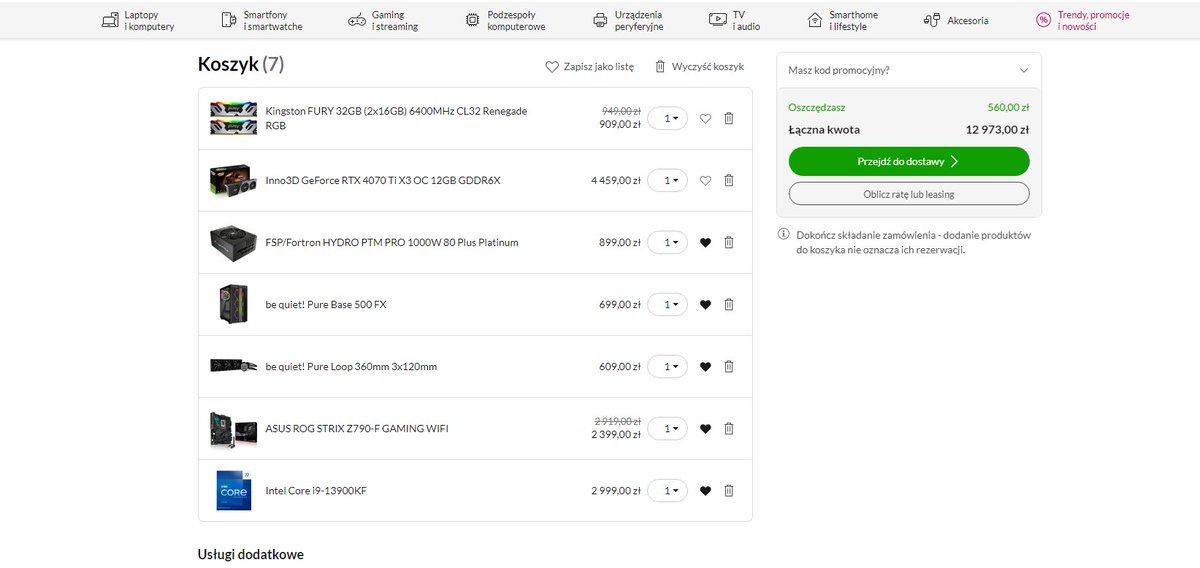
Task: Toggle heart for be quiet! Pure Base 500 FX
Action: pyautogui.click(x=705, y=304)
